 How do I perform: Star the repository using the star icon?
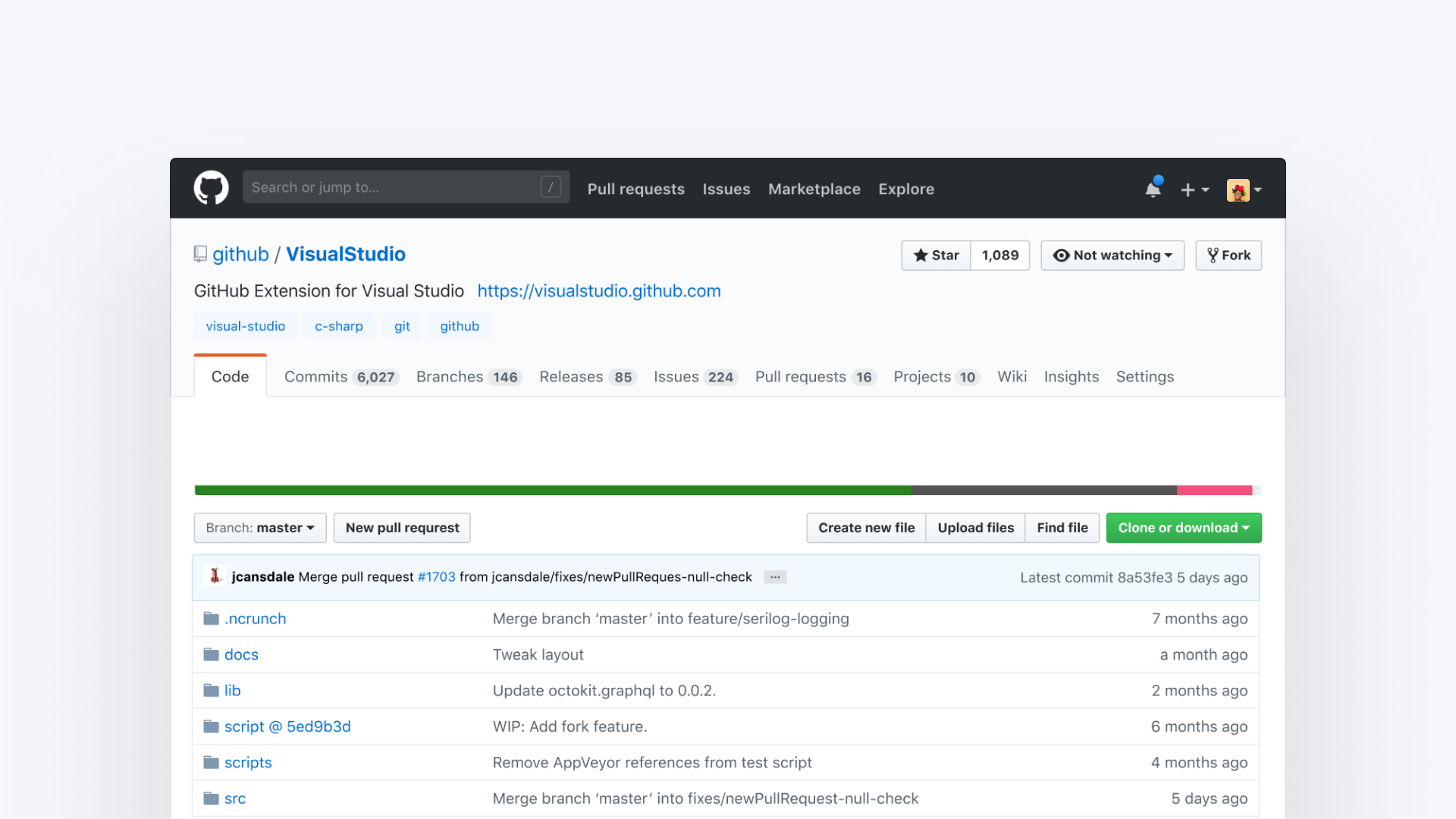(x=921, y=256)
